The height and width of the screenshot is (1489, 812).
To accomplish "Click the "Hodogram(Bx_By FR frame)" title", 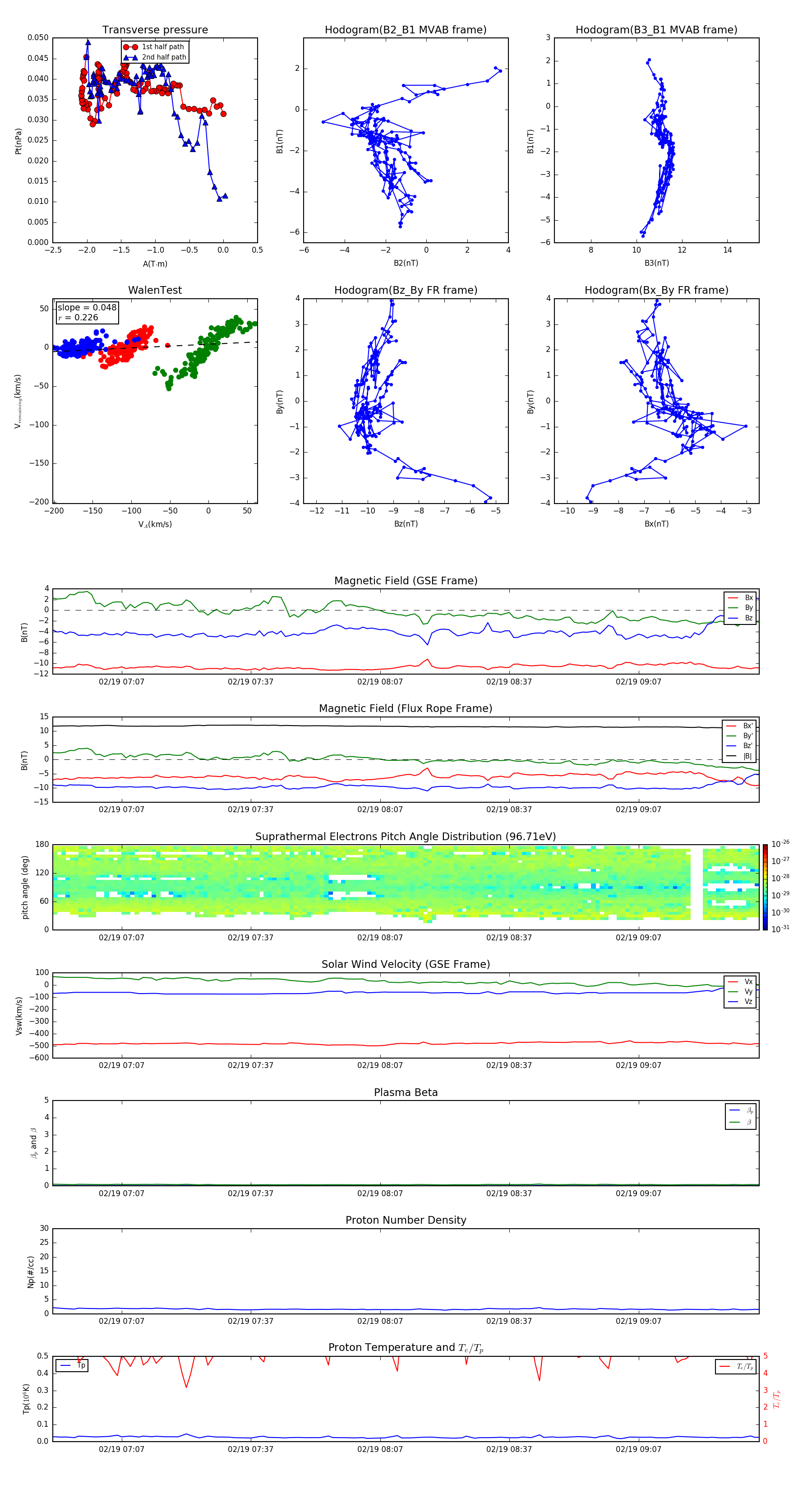I will point(656,290).
